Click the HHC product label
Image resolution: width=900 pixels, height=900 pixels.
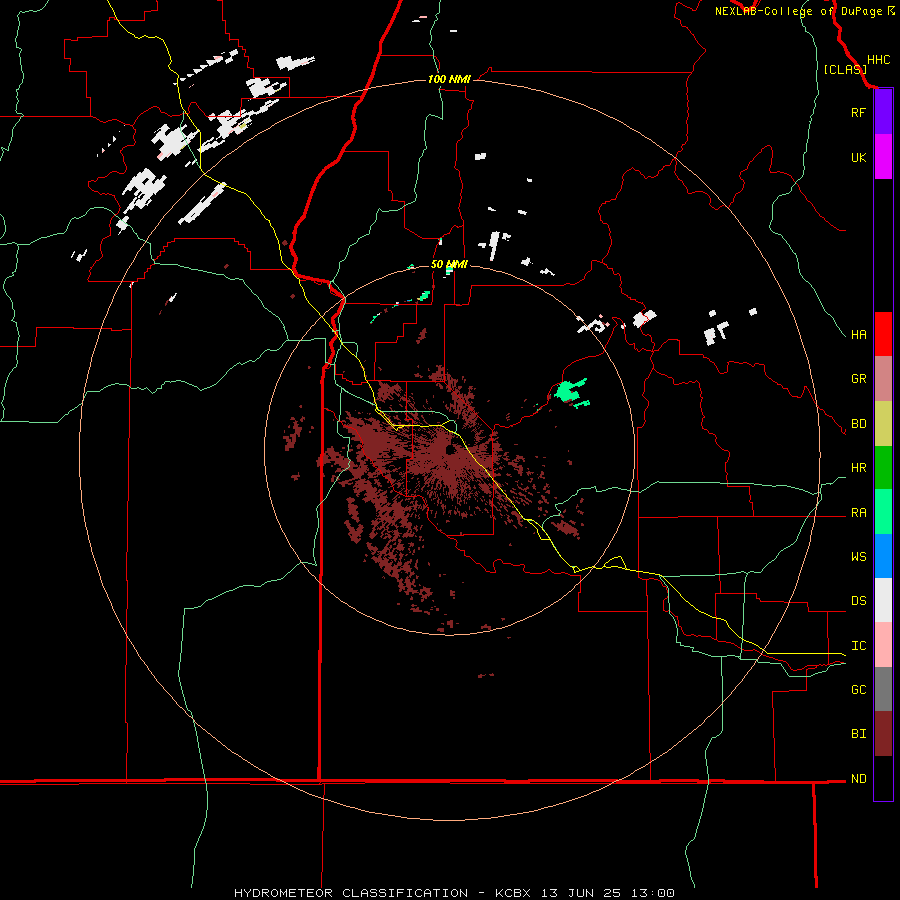point(878,60)
